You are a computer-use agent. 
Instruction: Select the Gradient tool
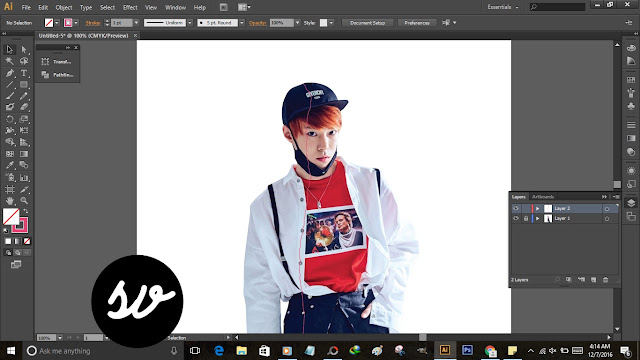[x=24, y=154]
